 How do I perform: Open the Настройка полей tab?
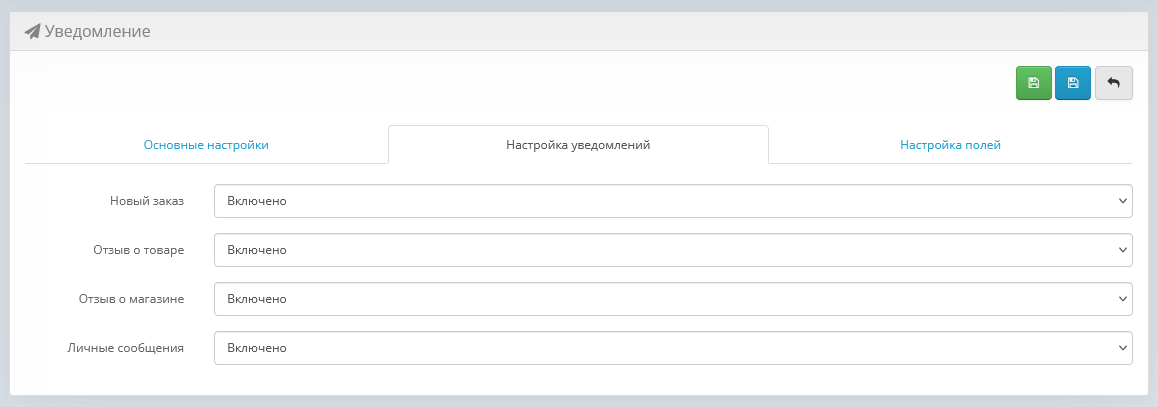click(950, 145)
